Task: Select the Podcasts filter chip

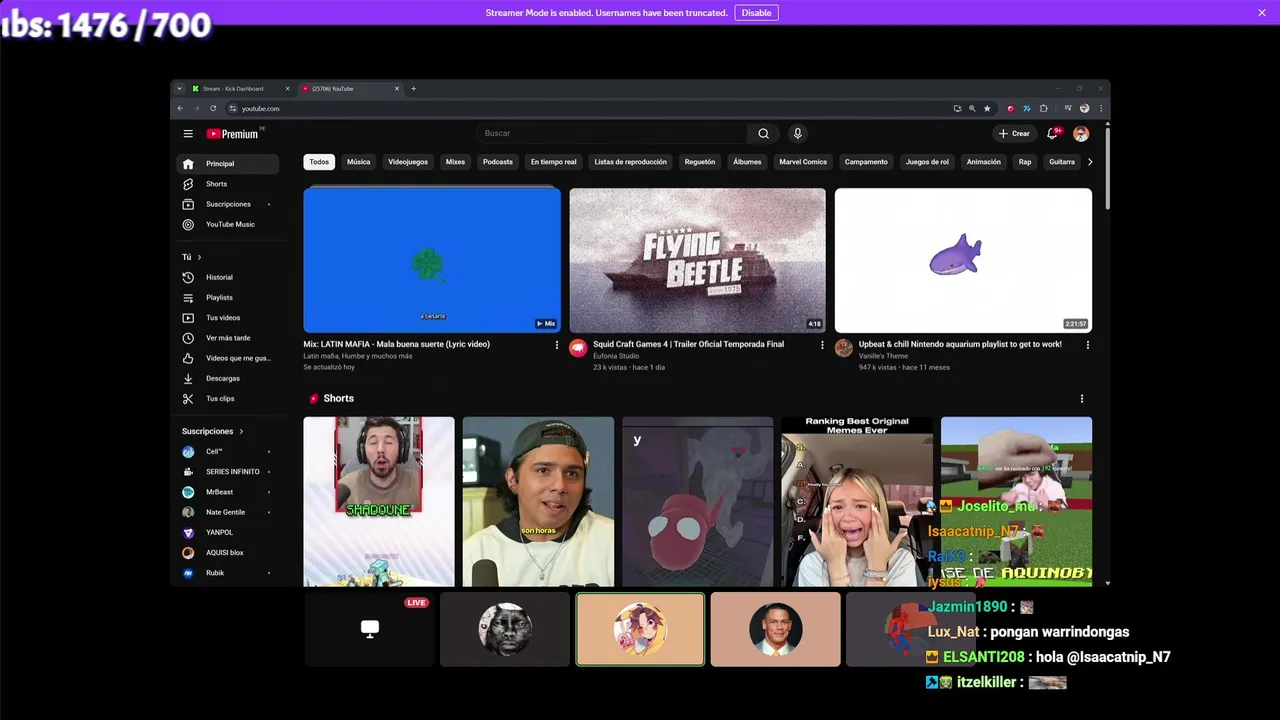Action: (497, 162)
